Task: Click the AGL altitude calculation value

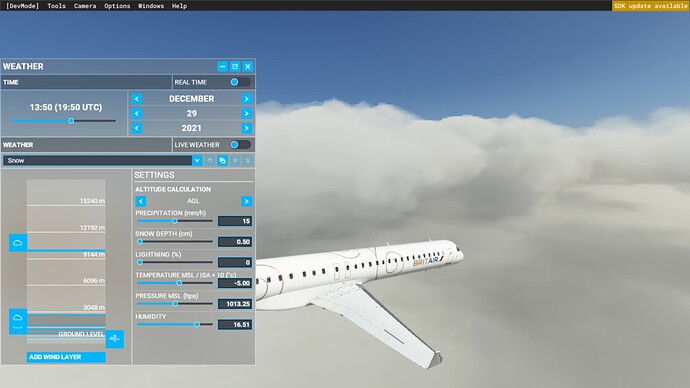Action: pos(193,201)
